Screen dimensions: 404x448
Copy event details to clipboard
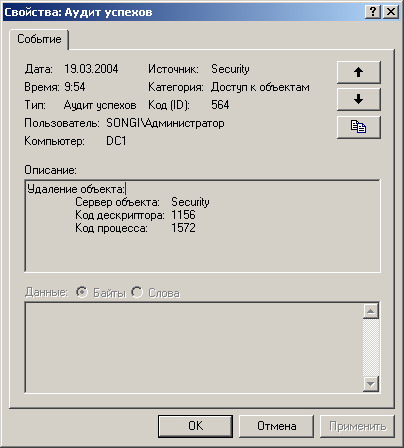[359, 127]
